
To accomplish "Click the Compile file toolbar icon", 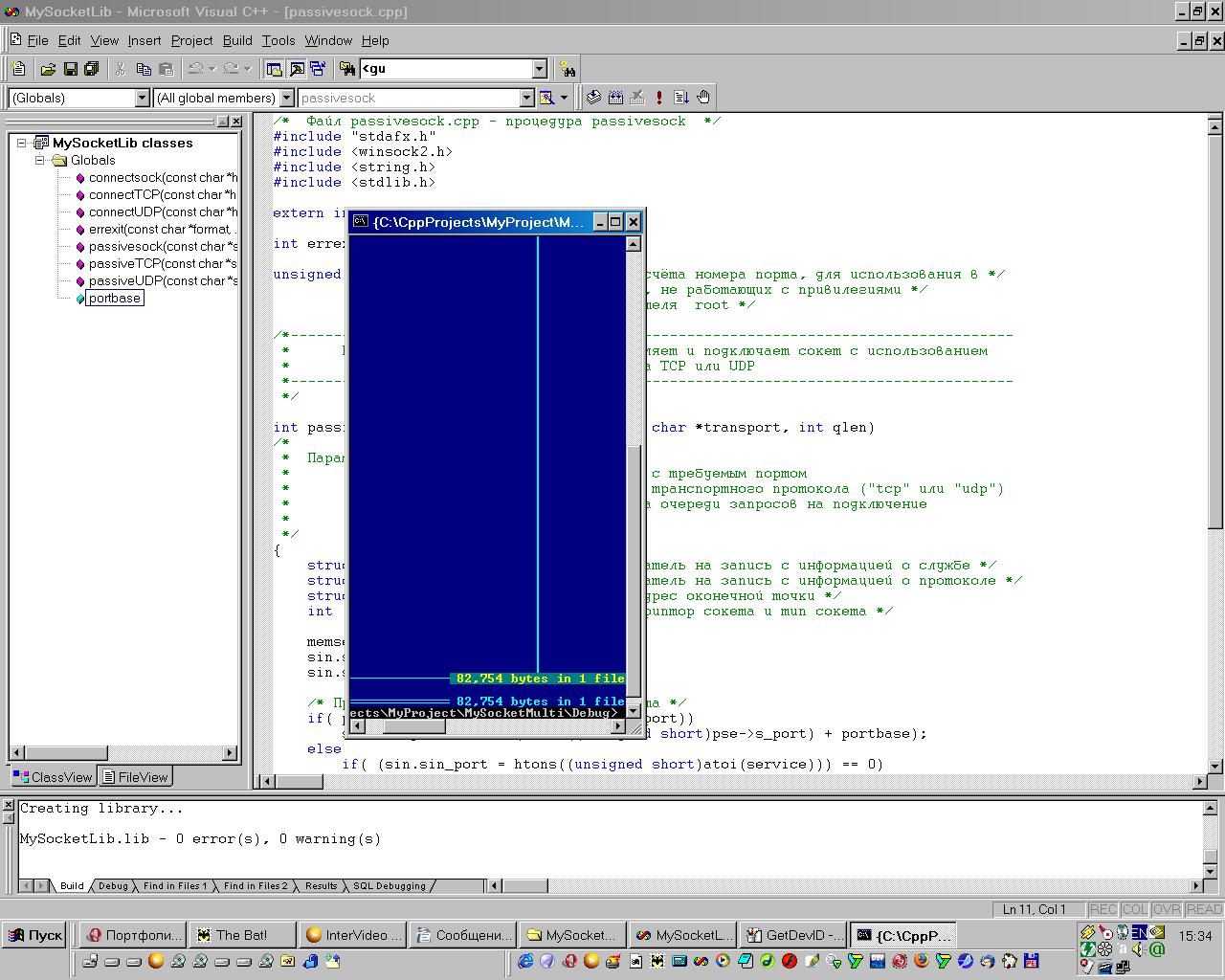I will click(x=593, y=98).
